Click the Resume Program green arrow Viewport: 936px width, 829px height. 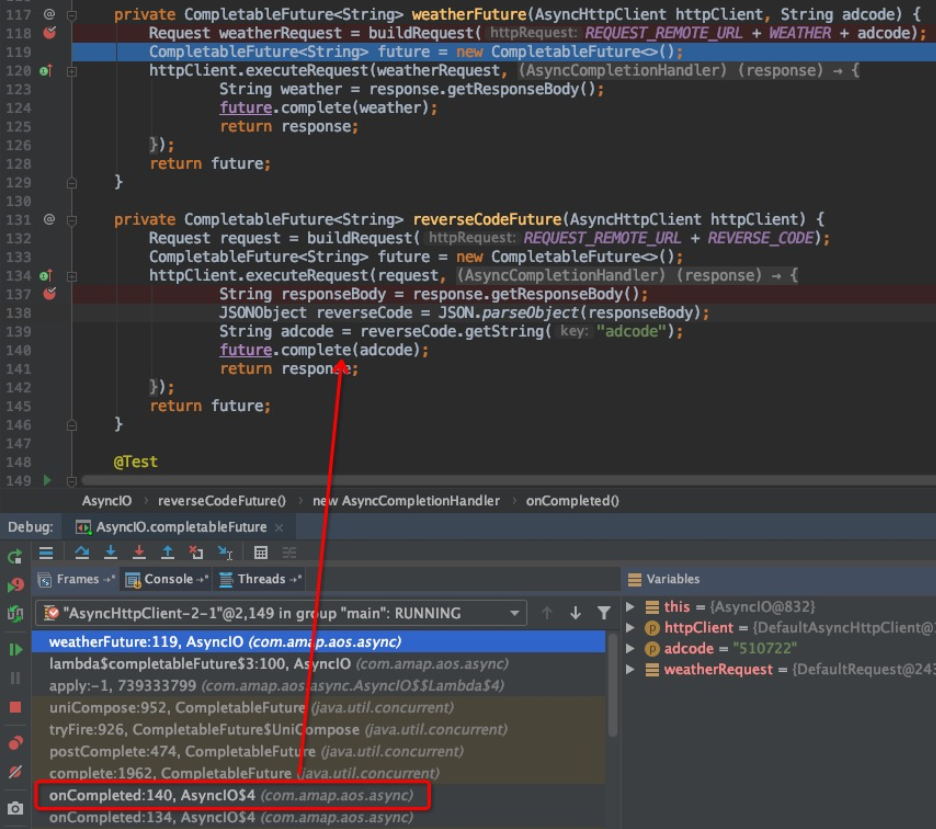click(15, 650)
